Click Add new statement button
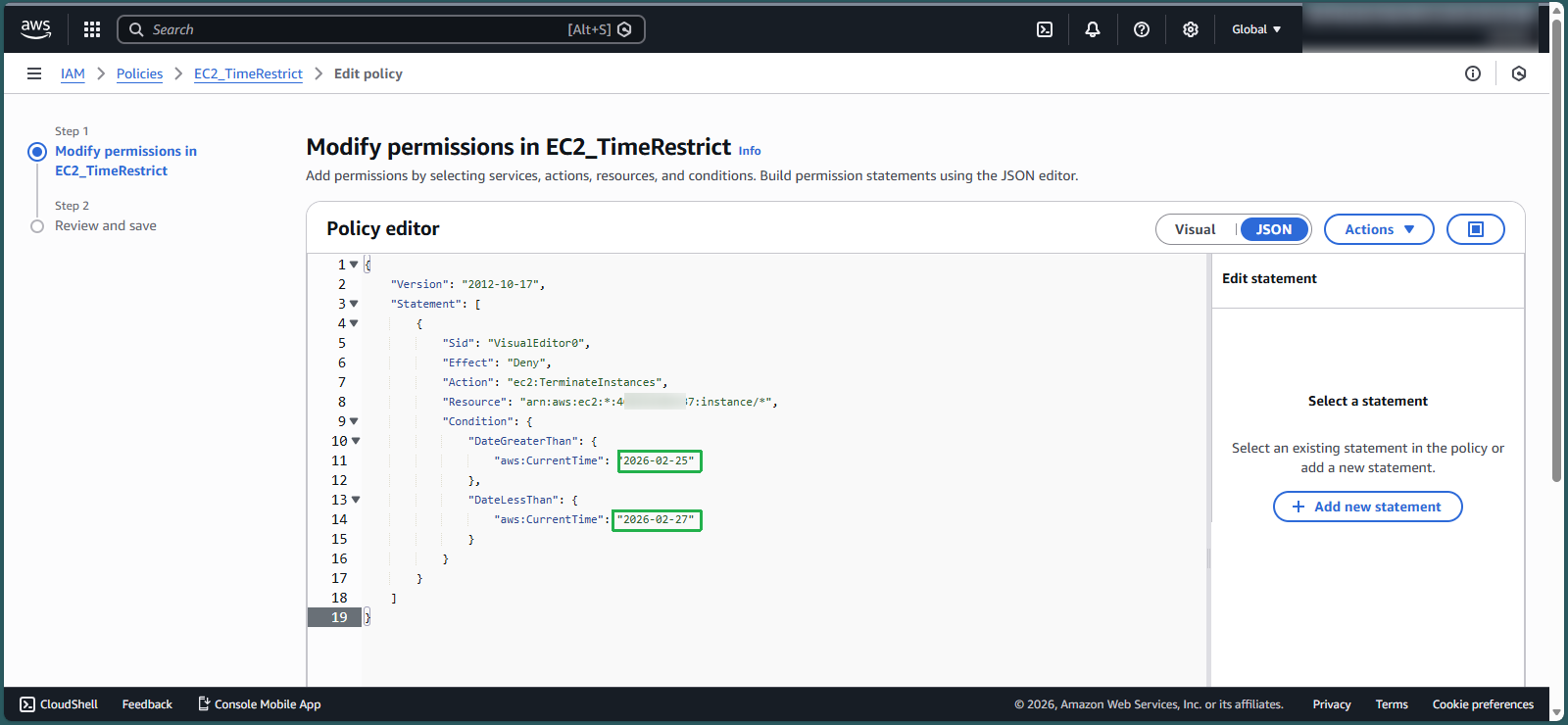Screen dimensions: 1568x725 pos(1367,507)
